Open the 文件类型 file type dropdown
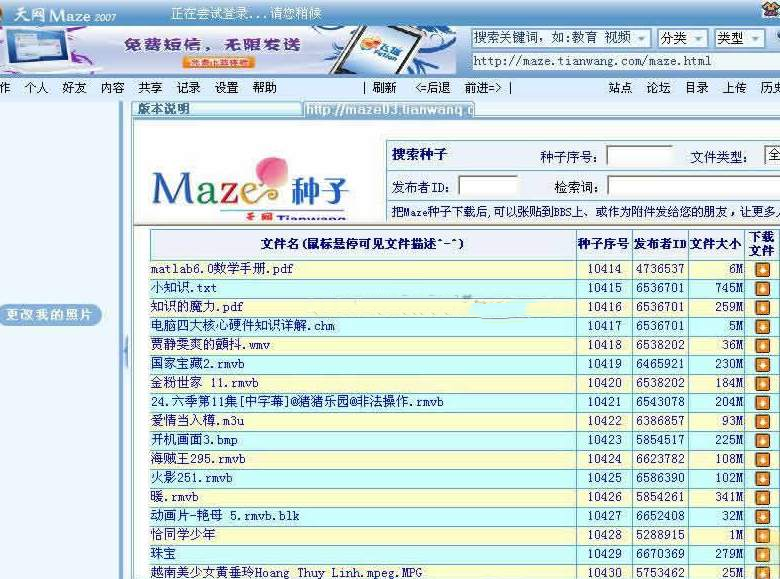Image resolution: width=780 pixels, height=579 pixels. point(772,155)
